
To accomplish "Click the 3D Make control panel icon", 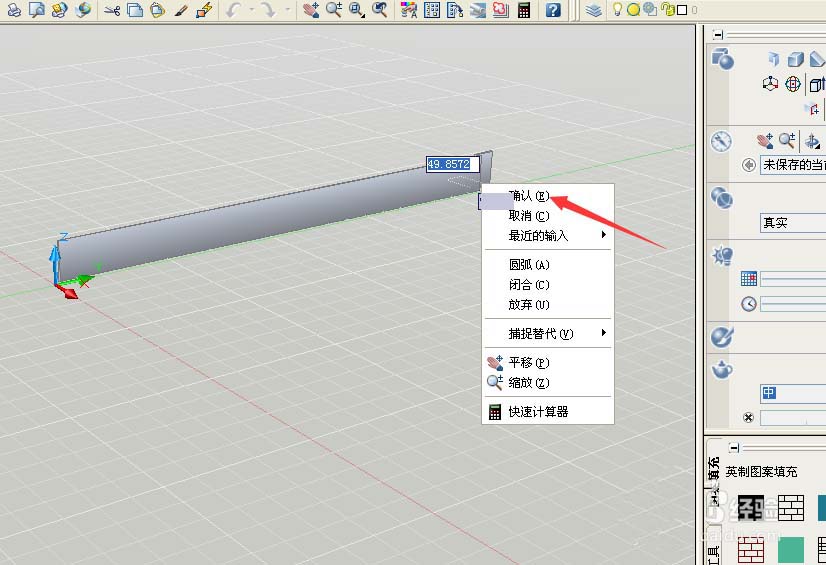I will click(722, 58).
